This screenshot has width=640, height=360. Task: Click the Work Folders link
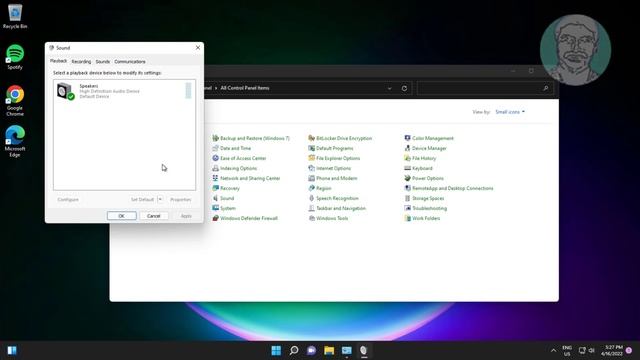(x=426, y=218)
